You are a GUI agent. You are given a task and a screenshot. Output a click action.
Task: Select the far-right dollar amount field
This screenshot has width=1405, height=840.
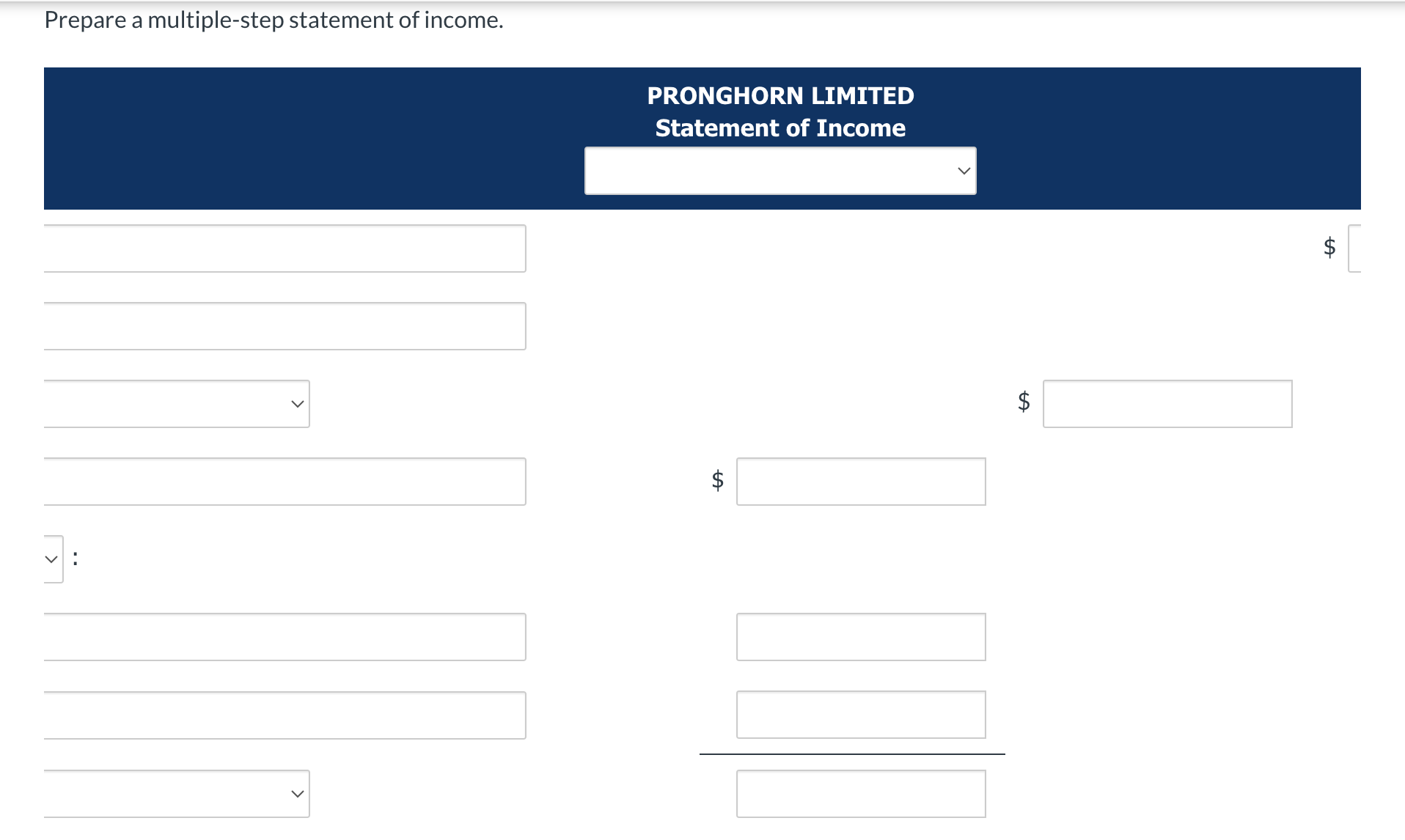(x=1379, y=248)
